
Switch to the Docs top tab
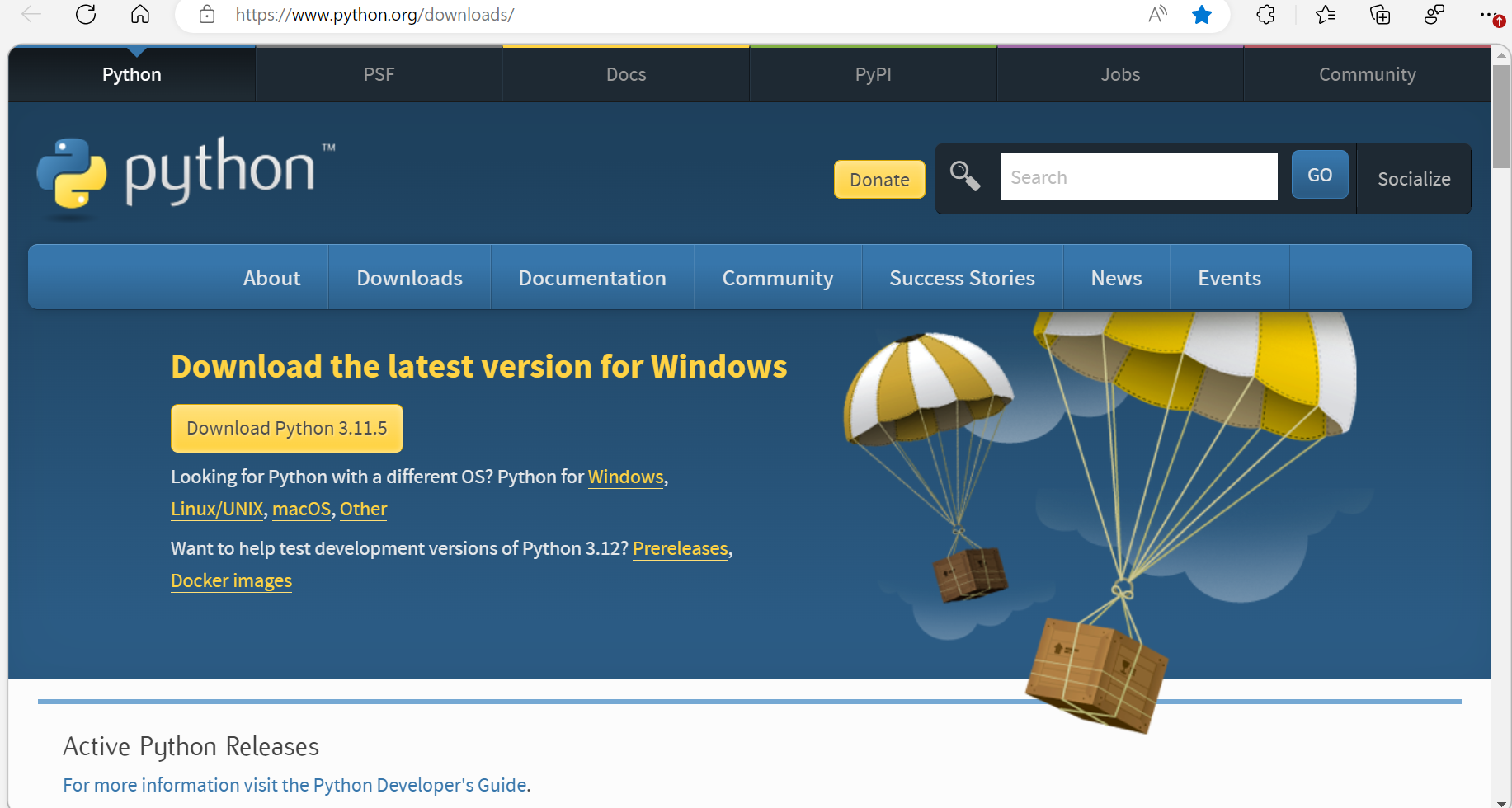626,74
